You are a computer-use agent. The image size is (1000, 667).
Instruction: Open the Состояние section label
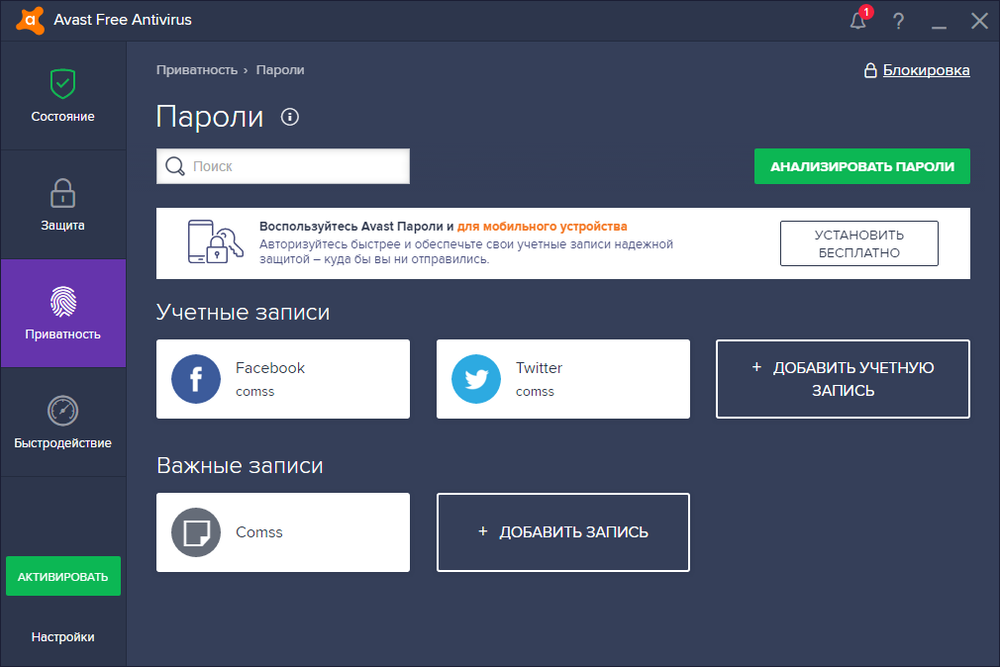click(62, 117)
